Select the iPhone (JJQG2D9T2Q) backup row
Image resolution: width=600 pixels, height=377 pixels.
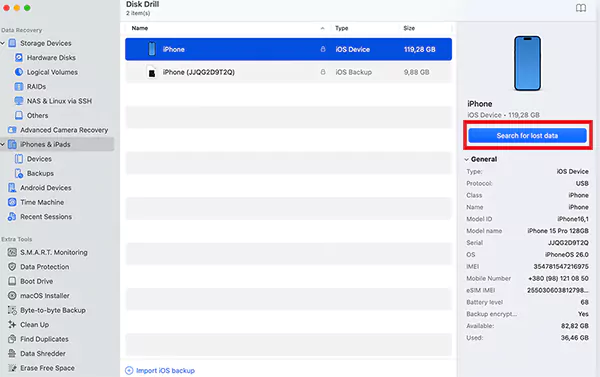[x=289, y=72]
